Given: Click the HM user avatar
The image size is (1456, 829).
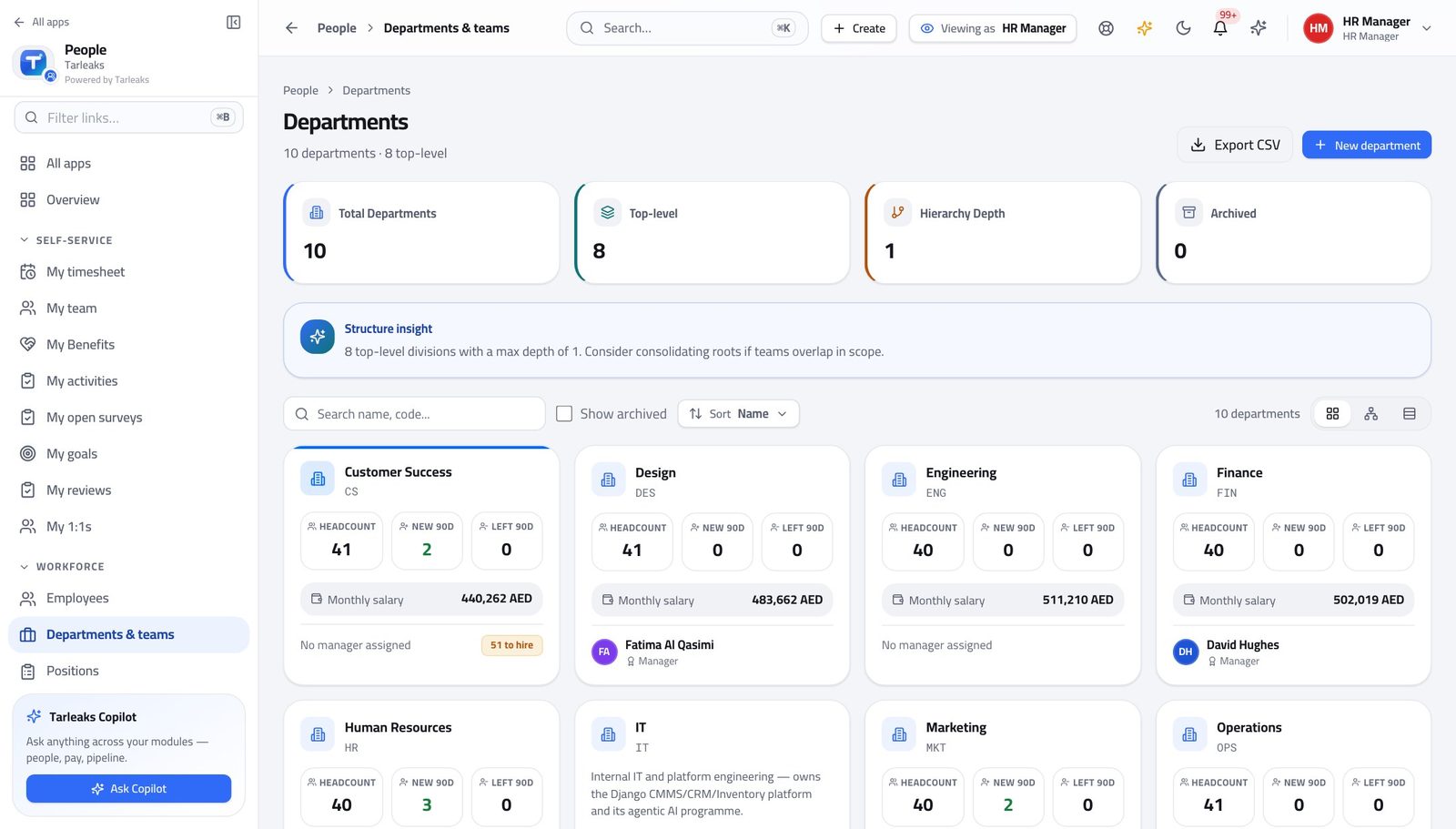Looking at the screenshot, I should pos(1319,28).
